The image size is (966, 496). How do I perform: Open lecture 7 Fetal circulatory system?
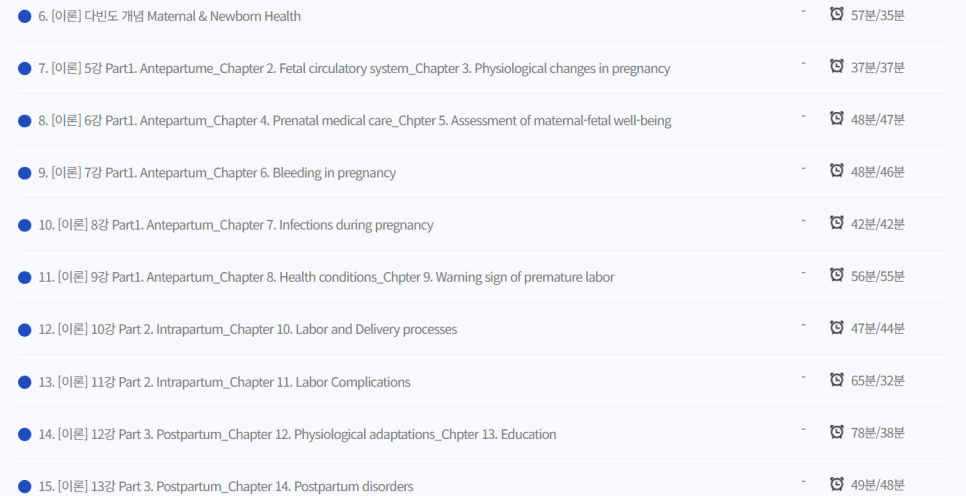354,69
